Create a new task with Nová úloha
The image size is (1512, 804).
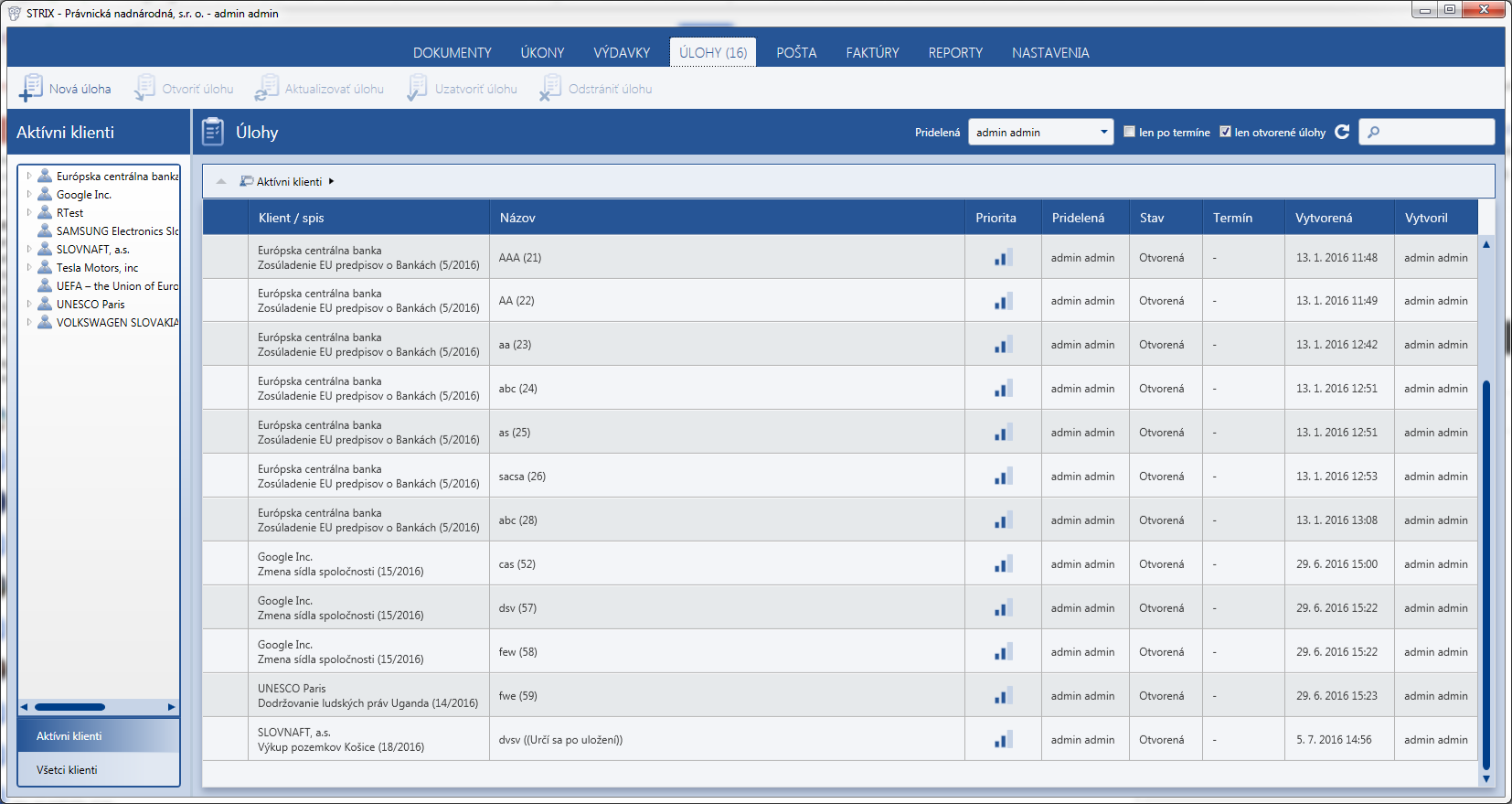coord(65,89)
